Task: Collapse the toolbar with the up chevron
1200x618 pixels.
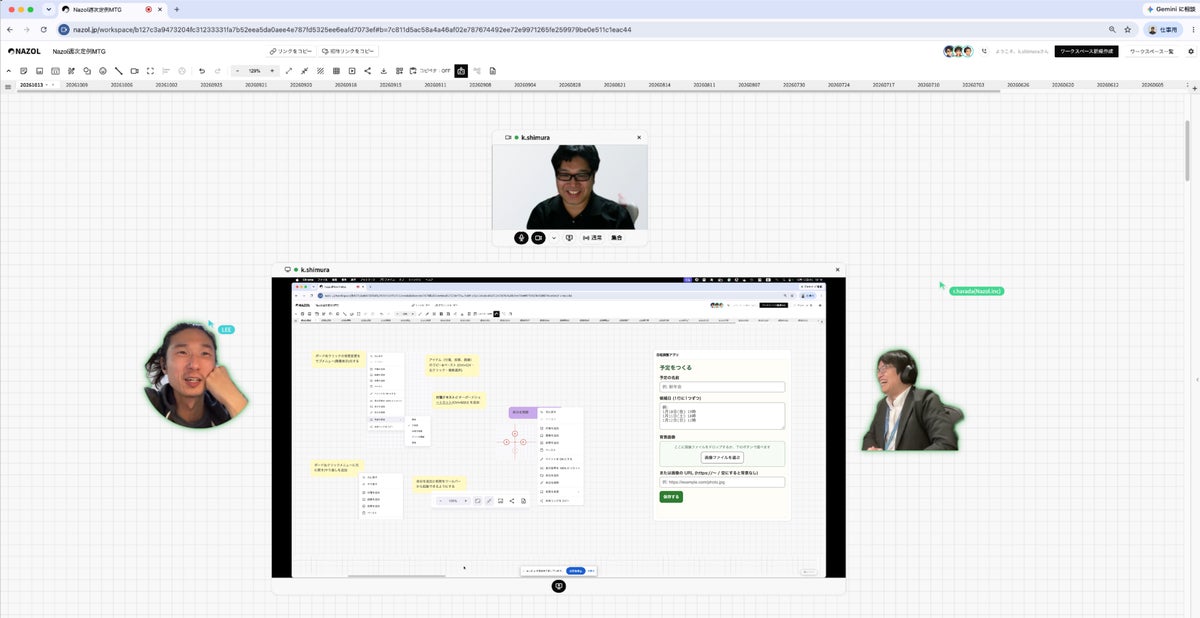Action: (8, 71)
